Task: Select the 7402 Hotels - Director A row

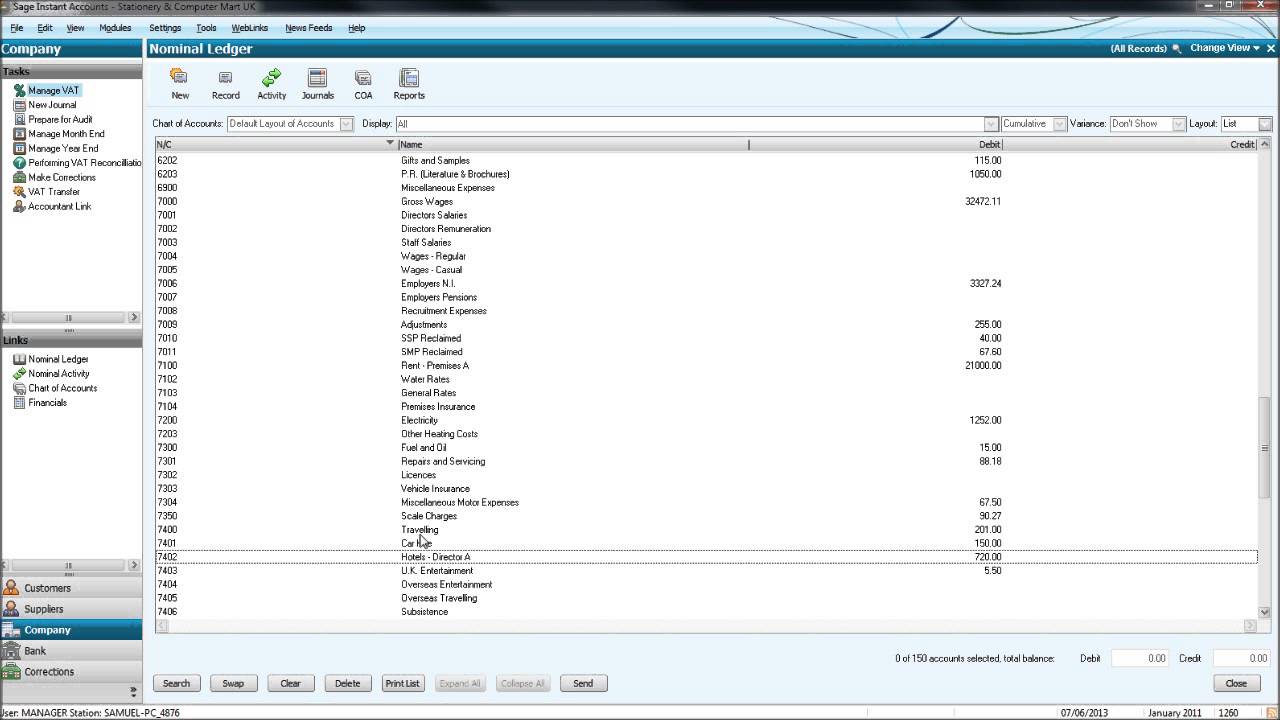Action: coord(706,557)
